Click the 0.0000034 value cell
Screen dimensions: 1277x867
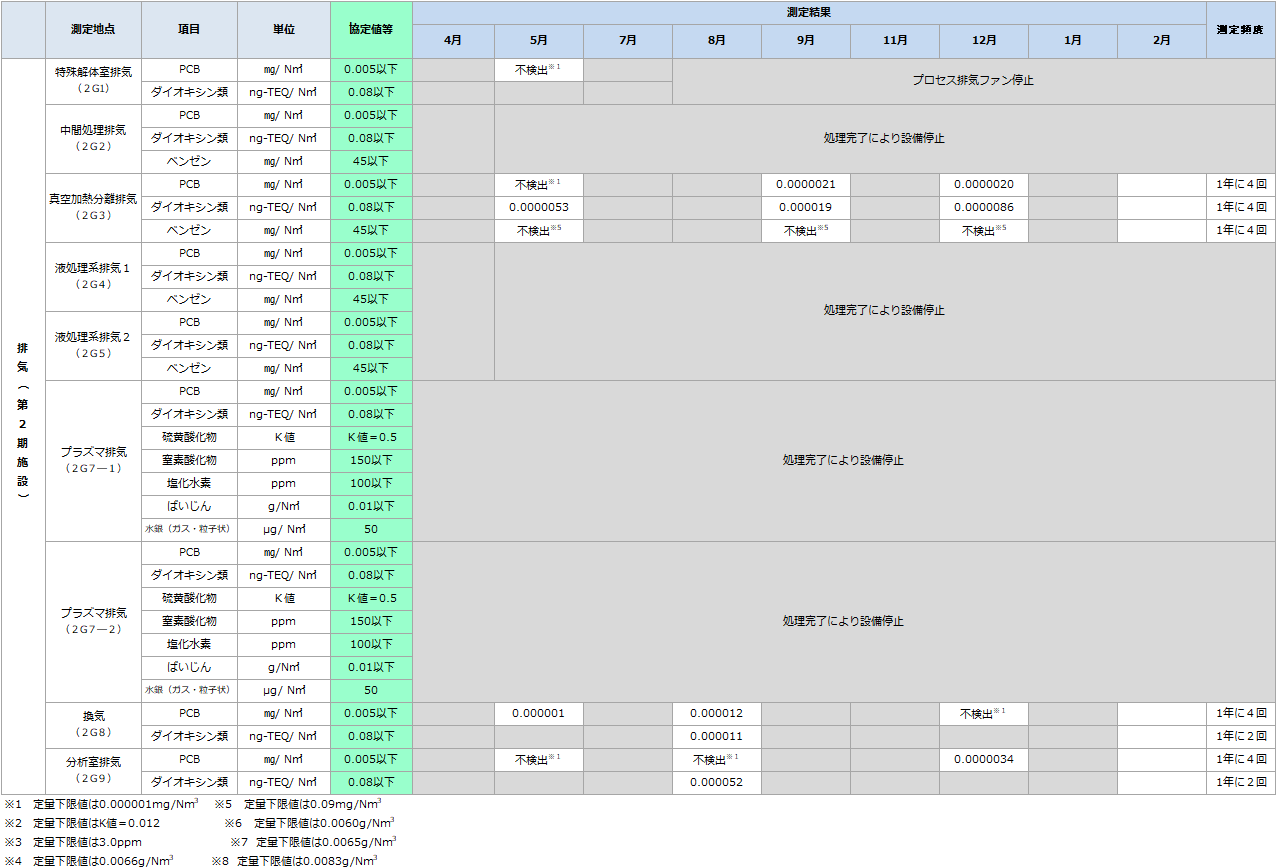tap(983, 760)
